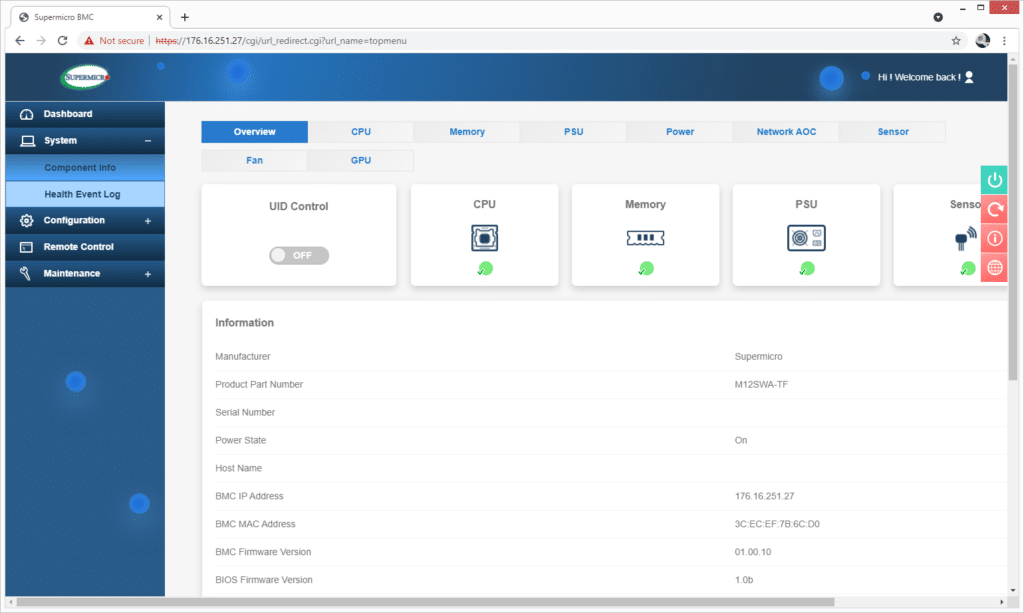This screenshot has width=1024, height=613.
Task: Switch to the Power tab
Action: coord(680,132)
